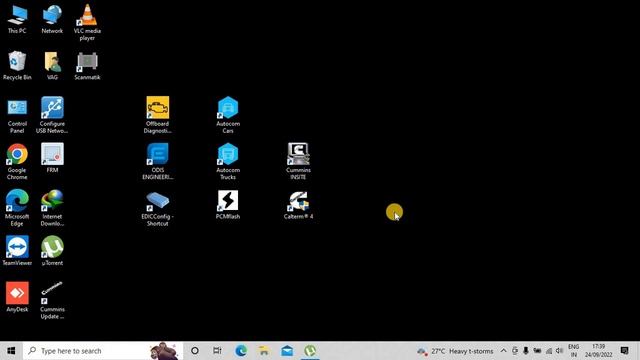Viewport: 640px width, 360px height.
Task: Expand hidden system tray icons
Action: pos(504,351)
